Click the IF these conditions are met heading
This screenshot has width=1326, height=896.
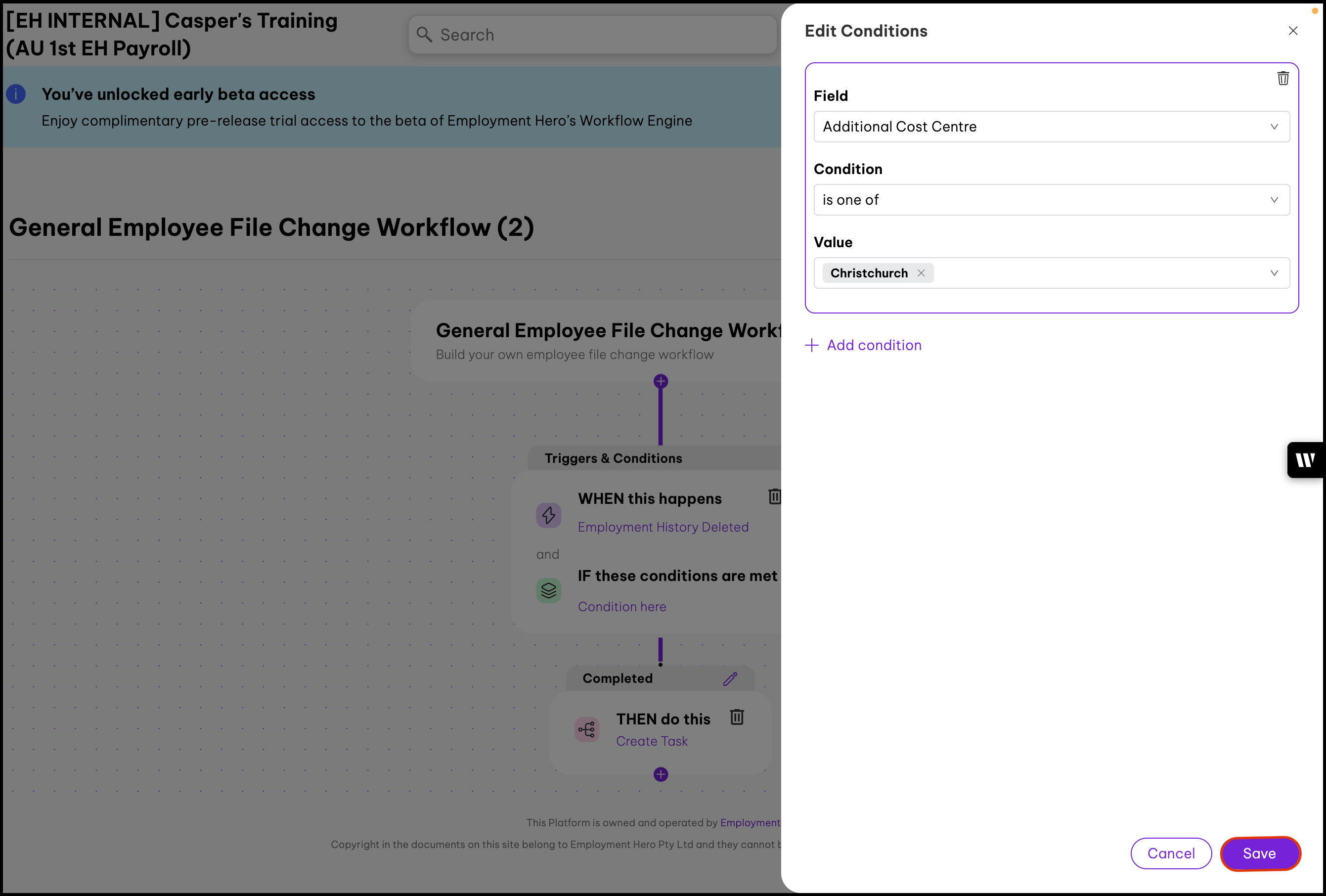point(678,576)
